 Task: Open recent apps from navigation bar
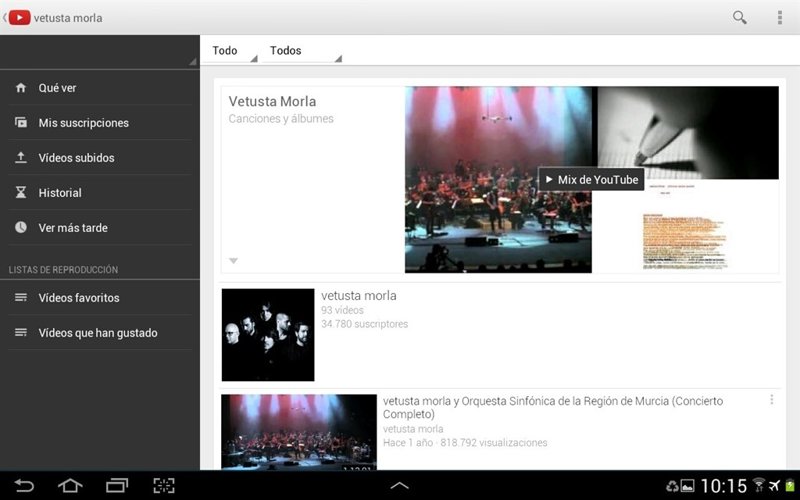coord(117,486)
